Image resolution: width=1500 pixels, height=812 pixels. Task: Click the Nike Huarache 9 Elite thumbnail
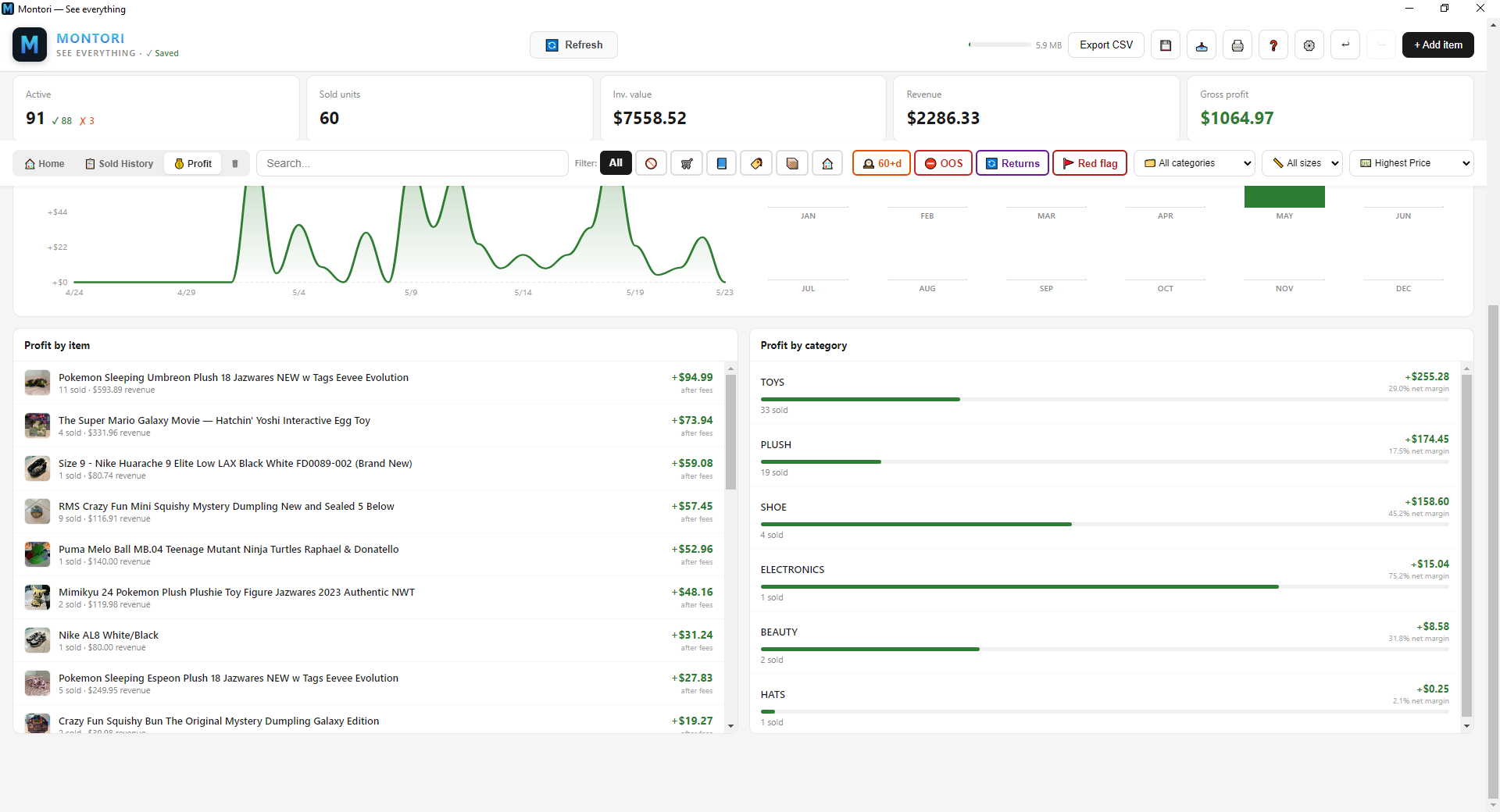pyautogui.click(x=37, y=468)
